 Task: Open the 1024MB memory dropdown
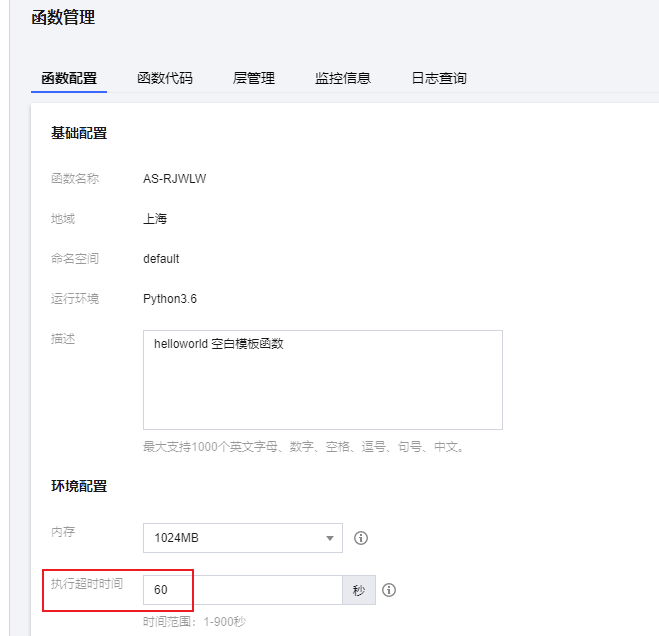point(243,538)
